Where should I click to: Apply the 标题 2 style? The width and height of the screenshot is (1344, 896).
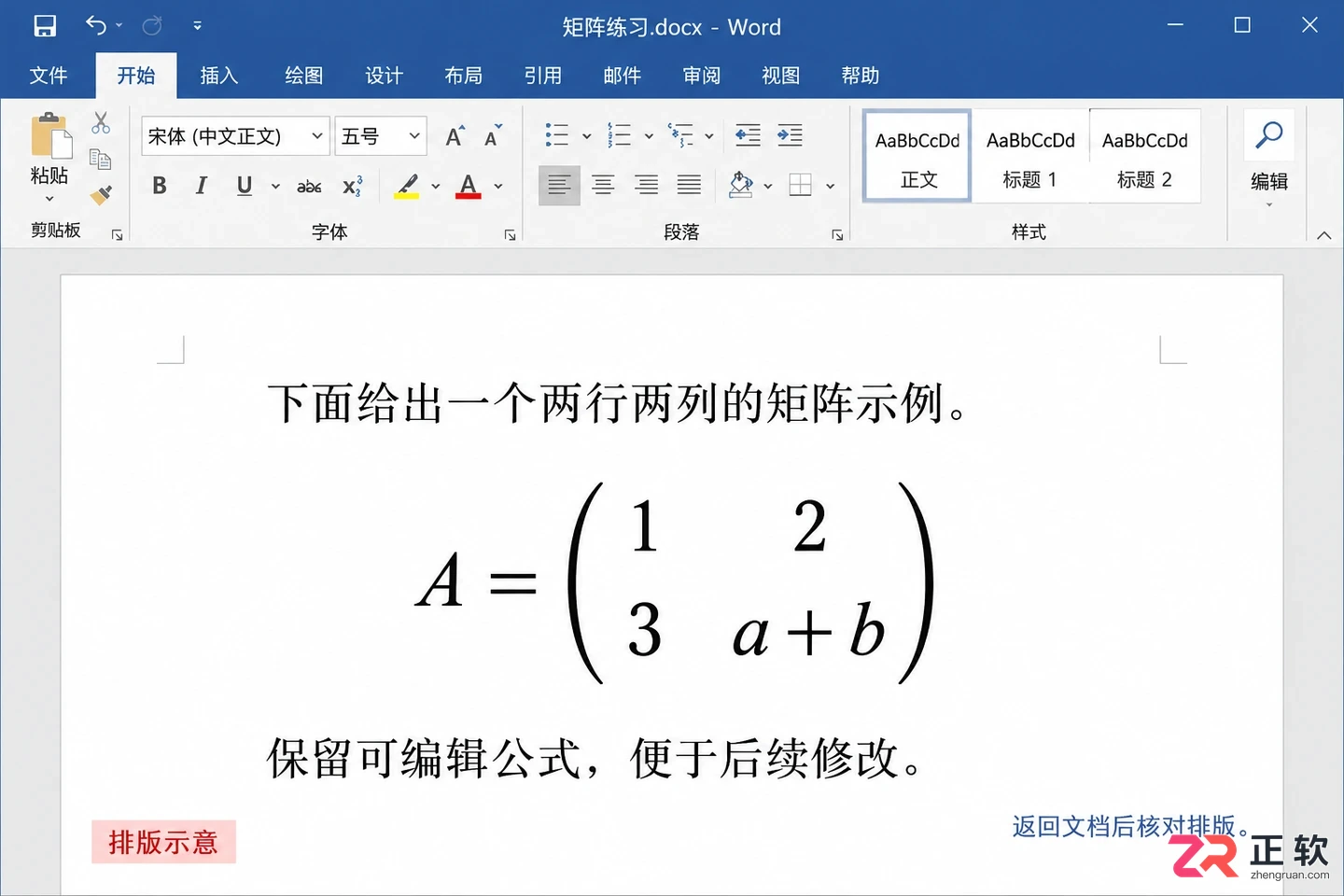1144,156
